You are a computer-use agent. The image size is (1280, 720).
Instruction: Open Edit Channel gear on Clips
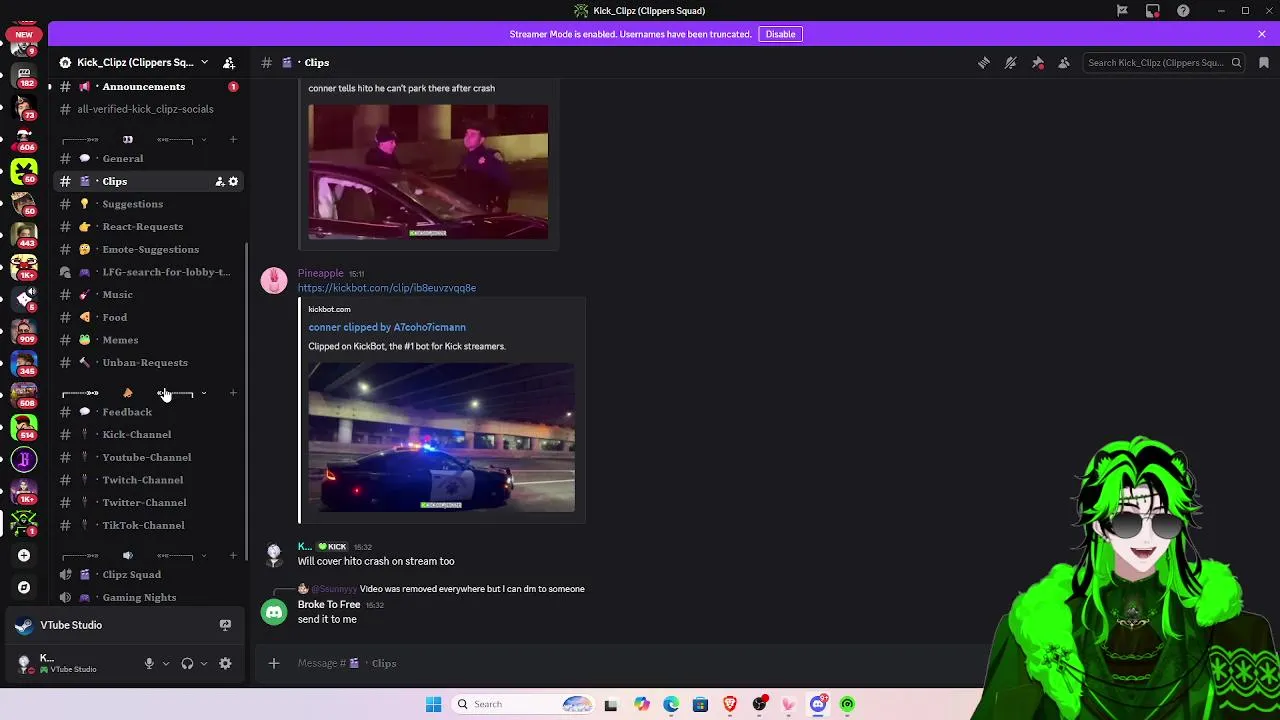(233, 181)
